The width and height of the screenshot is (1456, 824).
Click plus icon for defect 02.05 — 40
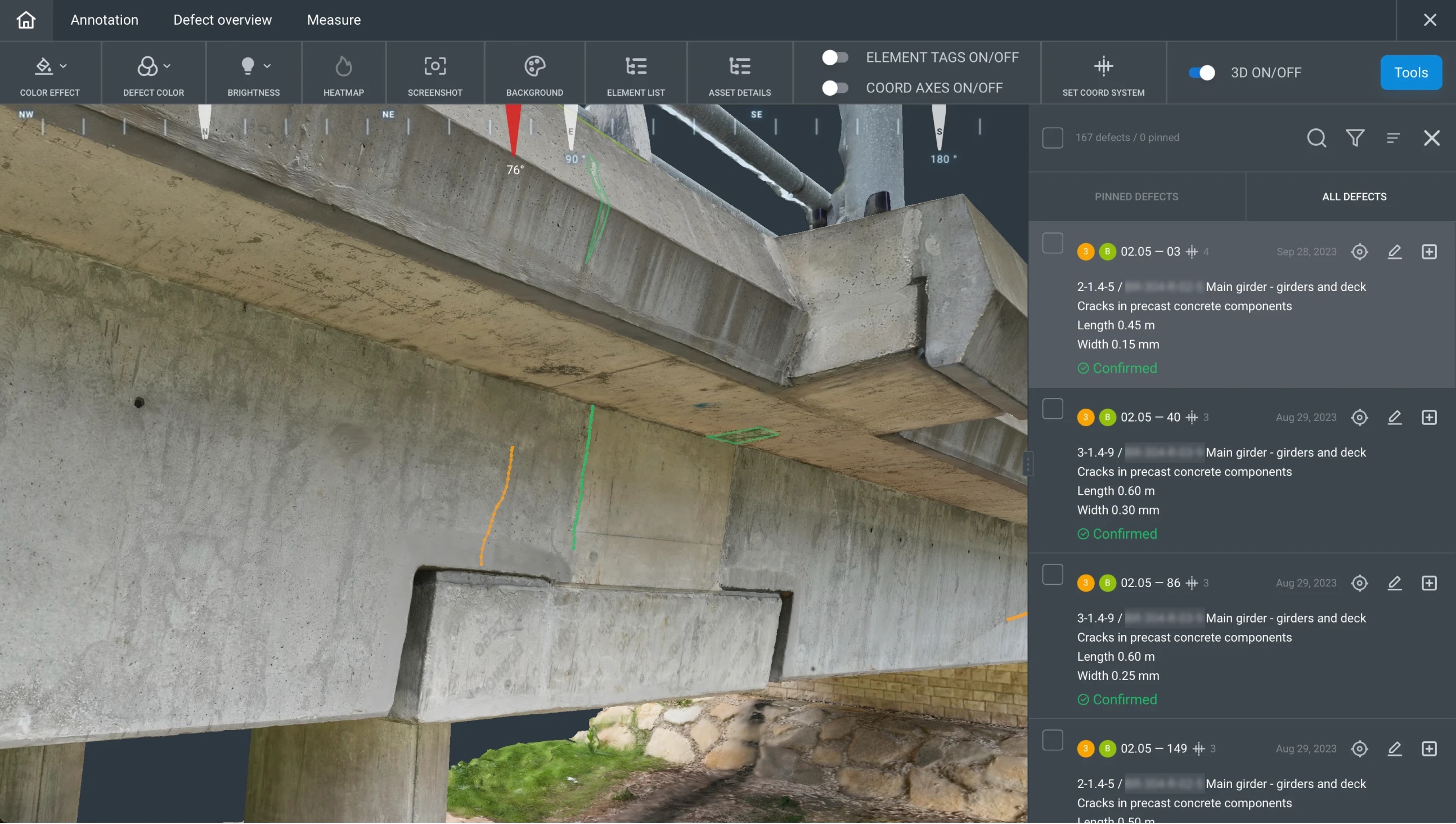tap(1429, 418)
